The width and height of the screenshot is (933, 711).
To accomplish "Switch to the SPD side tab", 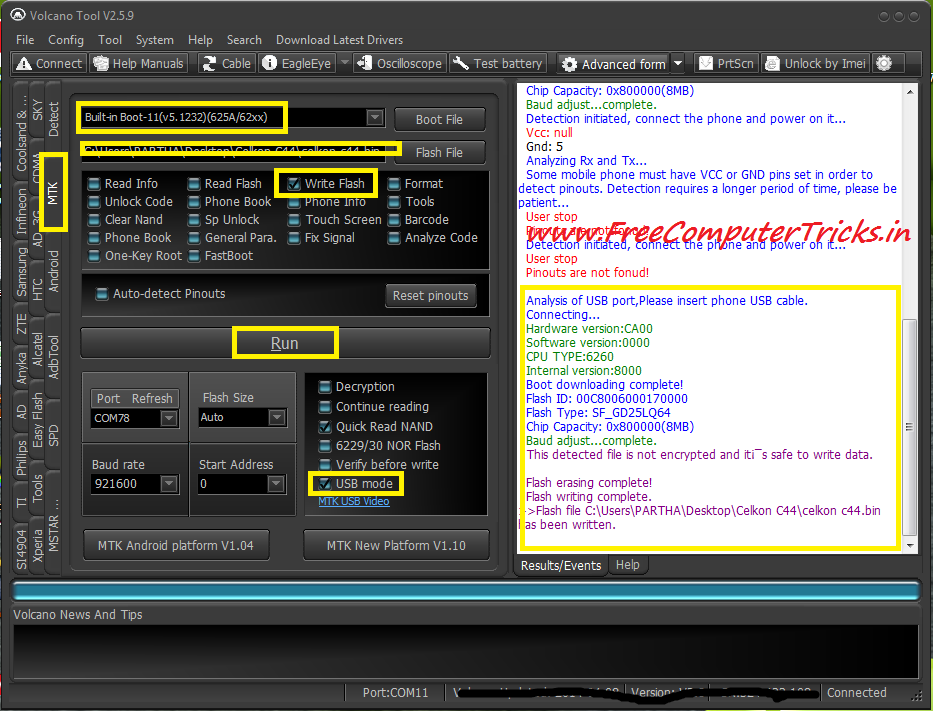I will [53, 436].
